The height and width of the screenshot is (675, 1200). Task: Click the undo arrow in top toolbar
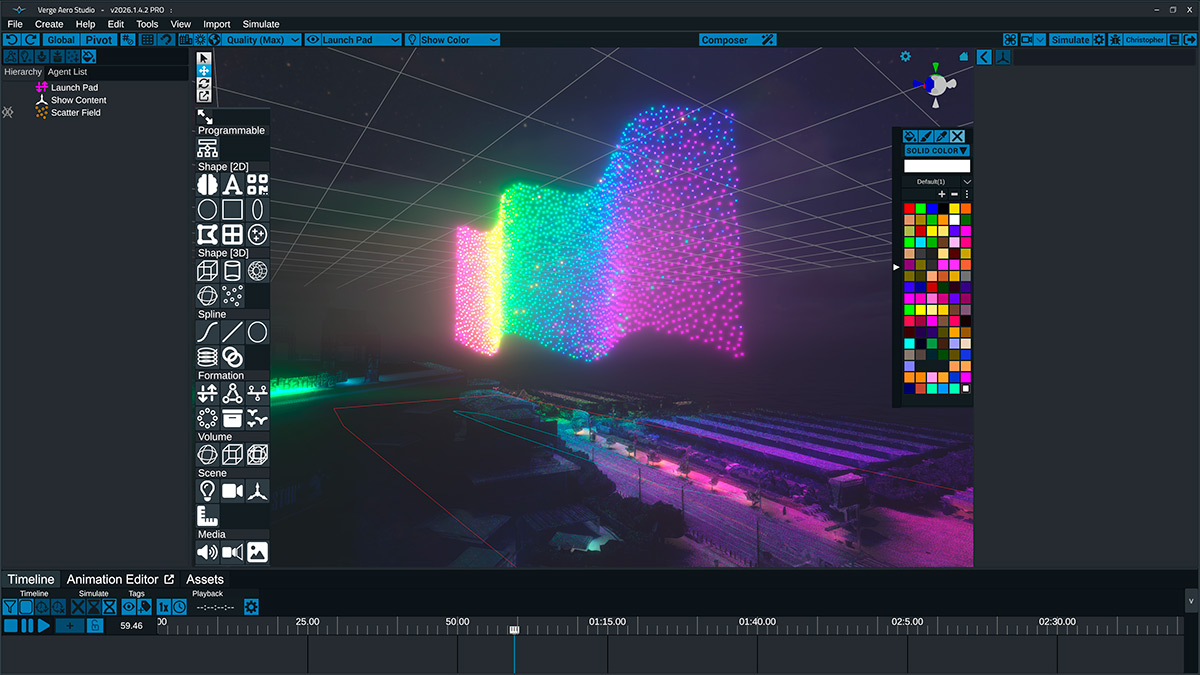point(11,40)
